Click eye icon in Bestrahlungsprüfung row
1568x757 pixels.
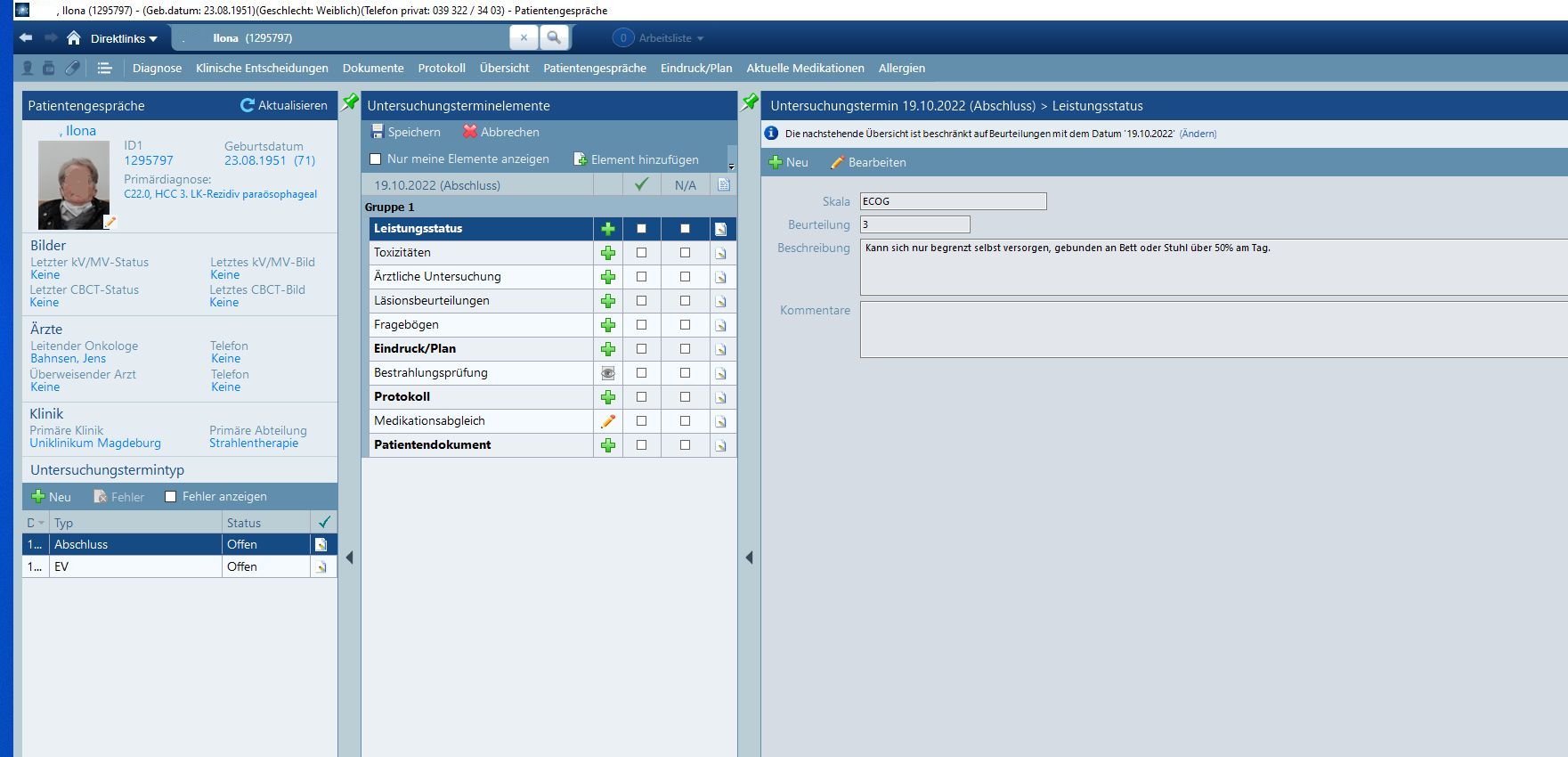click(x=608, y=373)
